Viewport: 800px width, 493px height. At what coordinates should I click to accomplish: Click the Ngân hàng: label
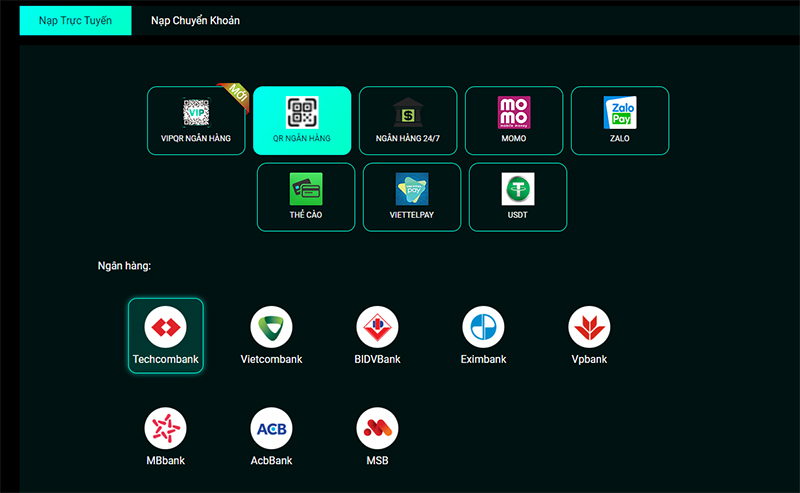[124, 266]
